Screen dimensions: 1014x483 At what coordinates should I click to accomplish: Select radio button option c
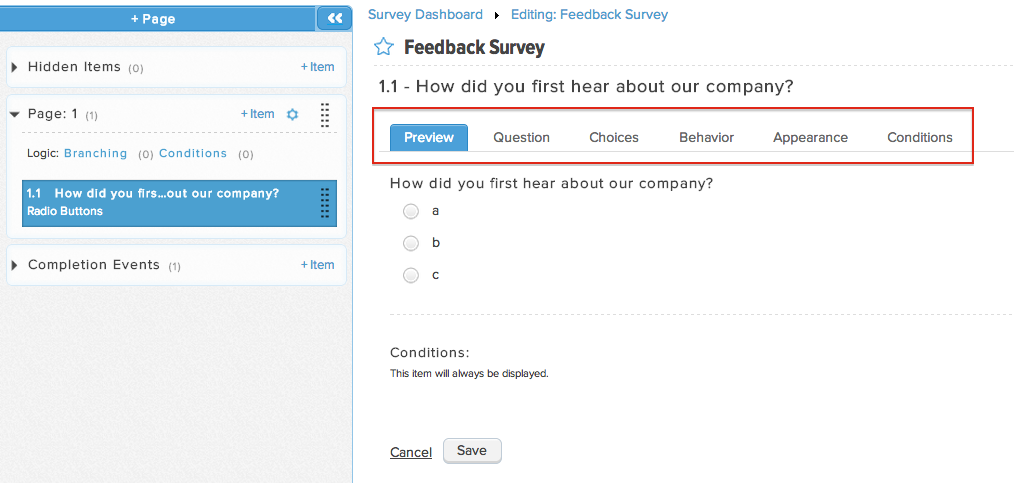click(411, 275)
